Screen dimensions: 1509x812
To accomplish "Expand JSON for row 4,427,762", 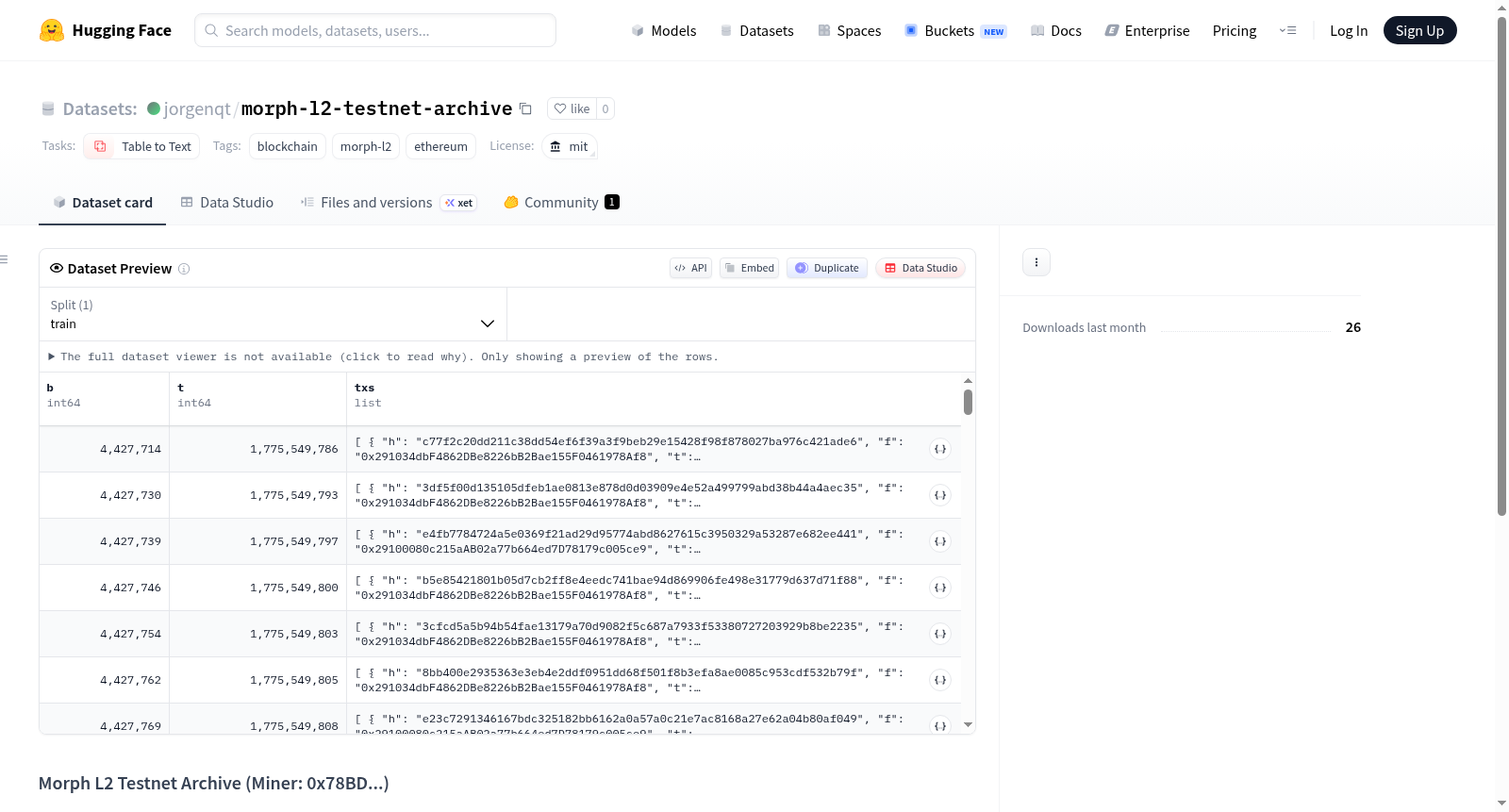I will [x=940, y=680].
